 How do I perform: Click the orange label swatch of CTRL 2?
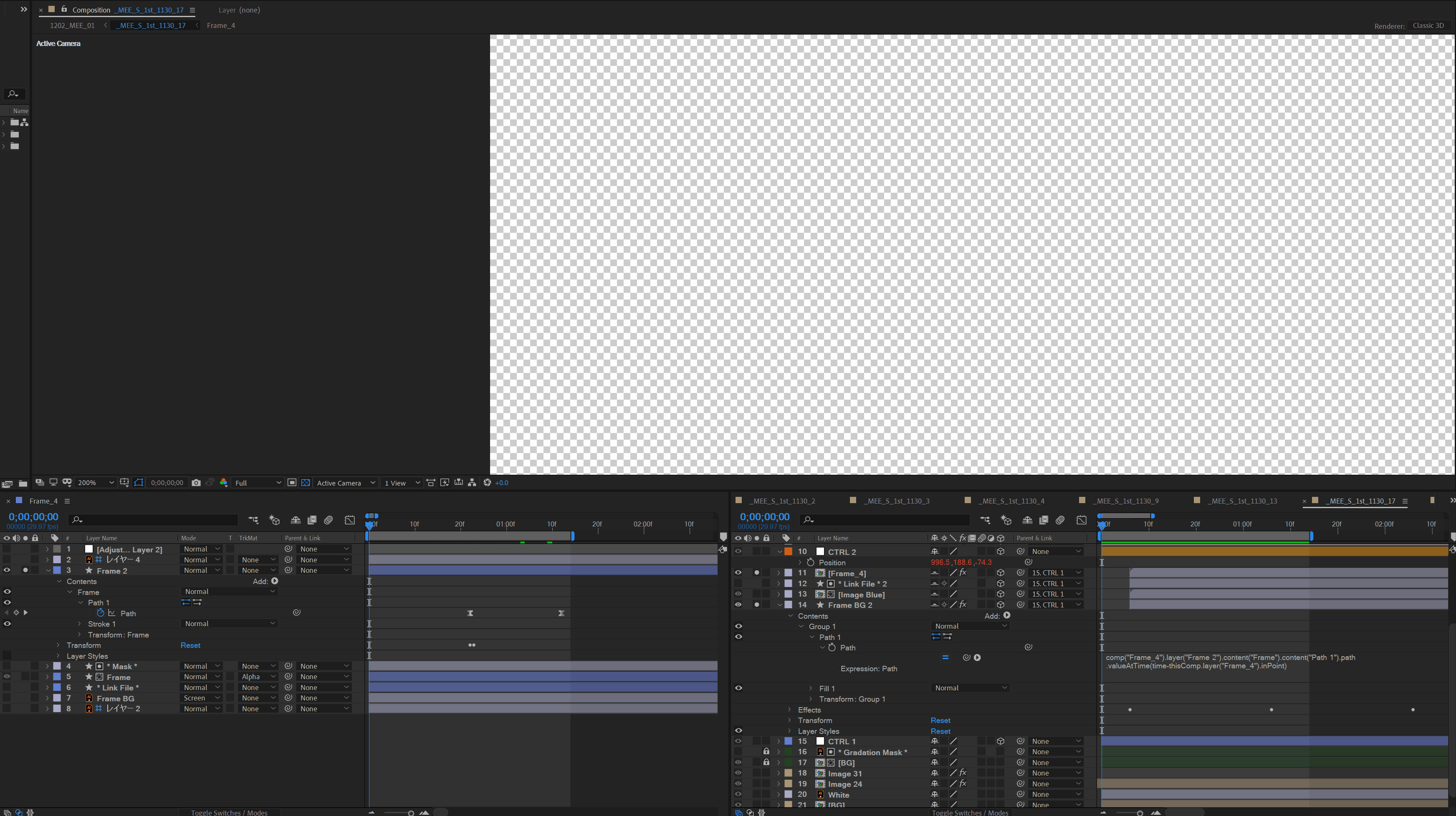coord(788,552)
